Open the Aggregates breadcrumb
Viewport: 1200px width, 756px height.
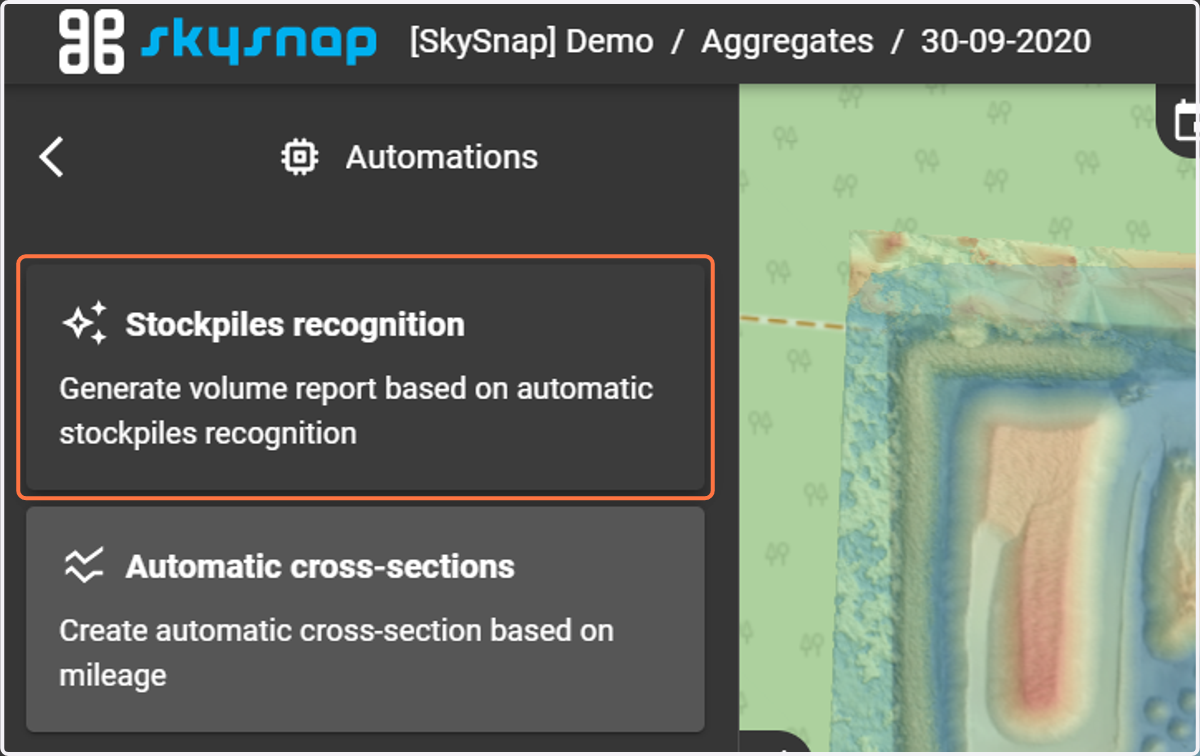point(787,42)
